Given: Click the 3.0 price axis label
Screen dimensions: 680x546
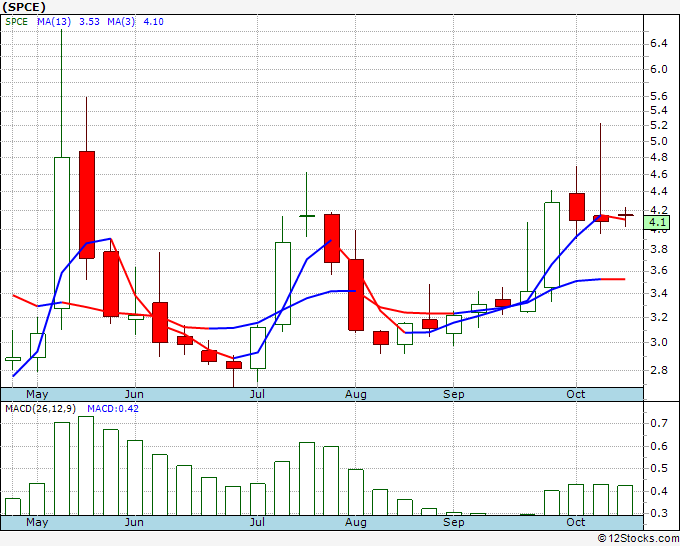Looking at the screenshot, I should [659, 342].
